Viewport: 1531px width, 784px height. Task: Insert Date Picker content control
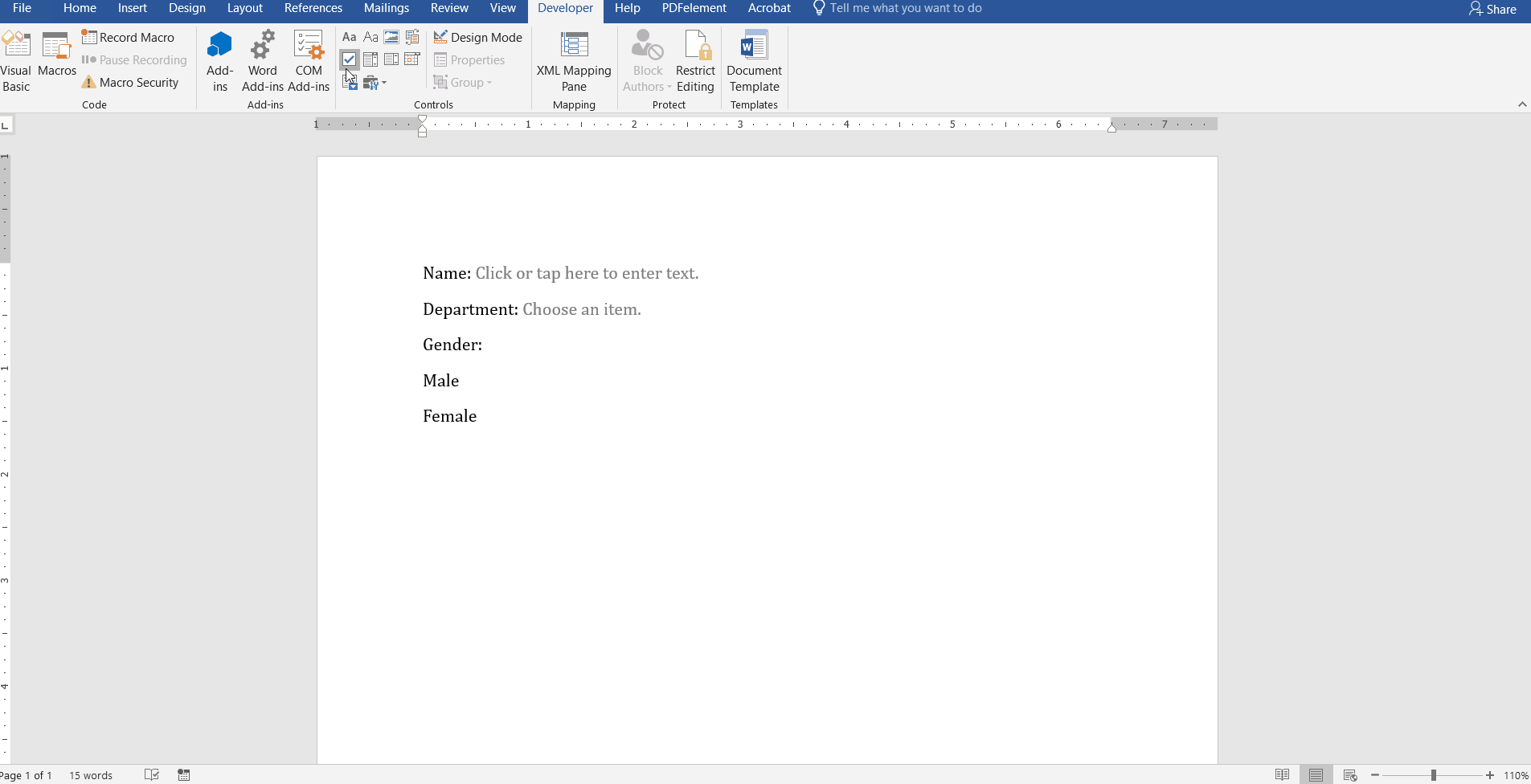412,59
